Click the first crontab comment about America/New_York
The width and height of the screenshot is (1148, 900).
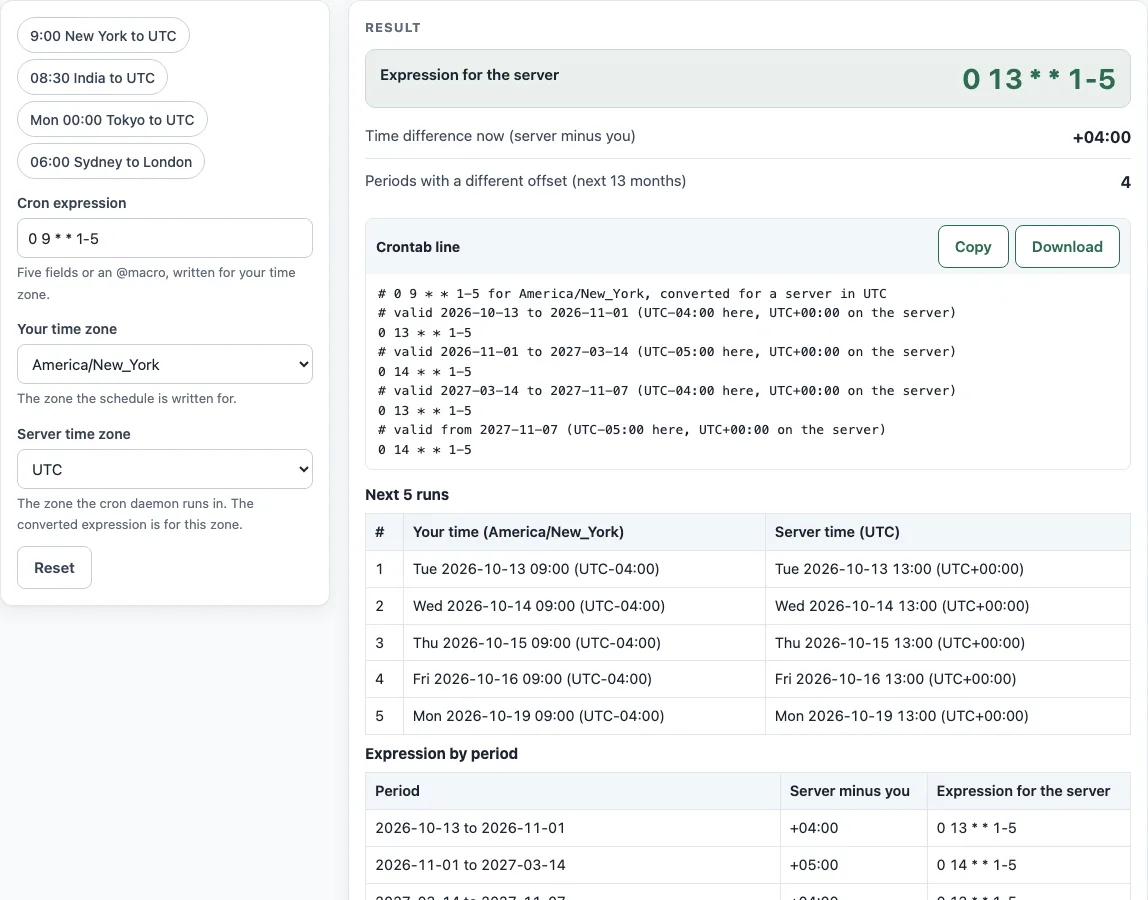click(x=632, y=294)
